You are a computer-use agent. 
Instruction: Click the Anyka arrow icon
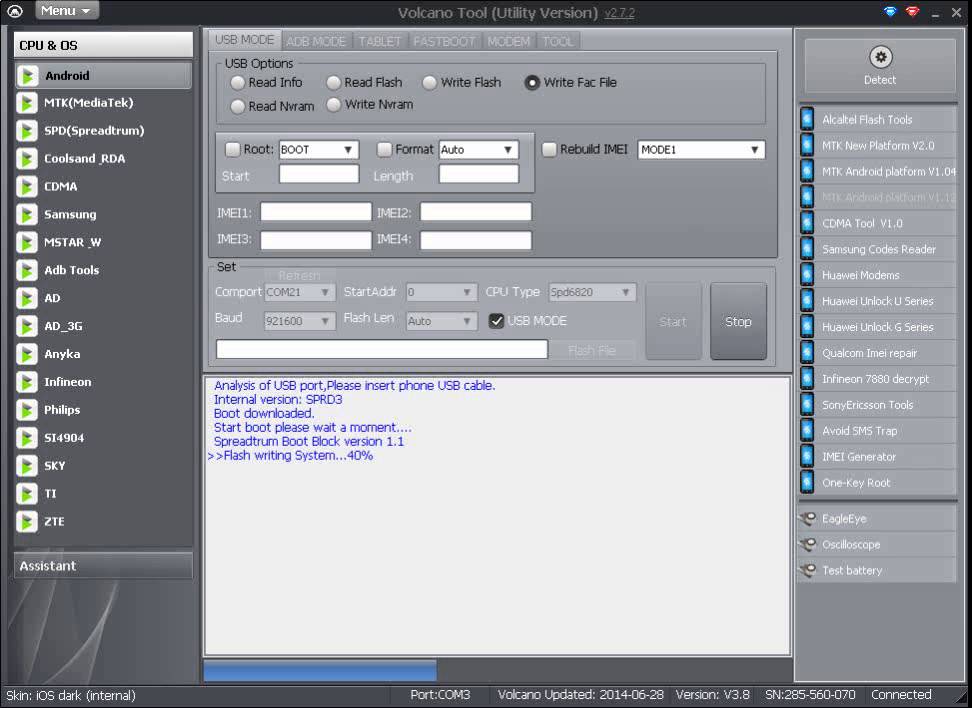(27, 354)
